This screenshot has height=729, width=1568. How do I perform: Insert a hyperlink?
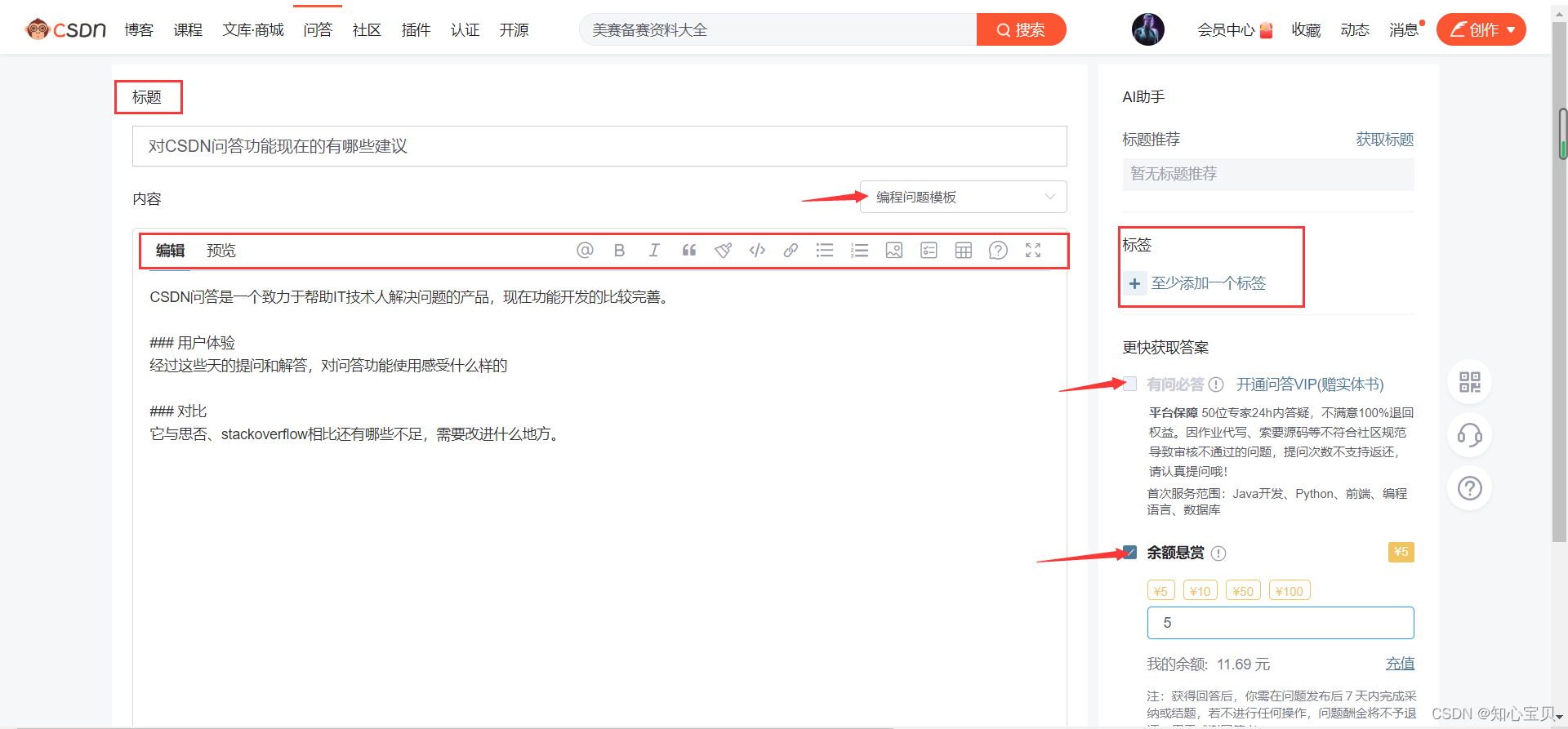791,251
